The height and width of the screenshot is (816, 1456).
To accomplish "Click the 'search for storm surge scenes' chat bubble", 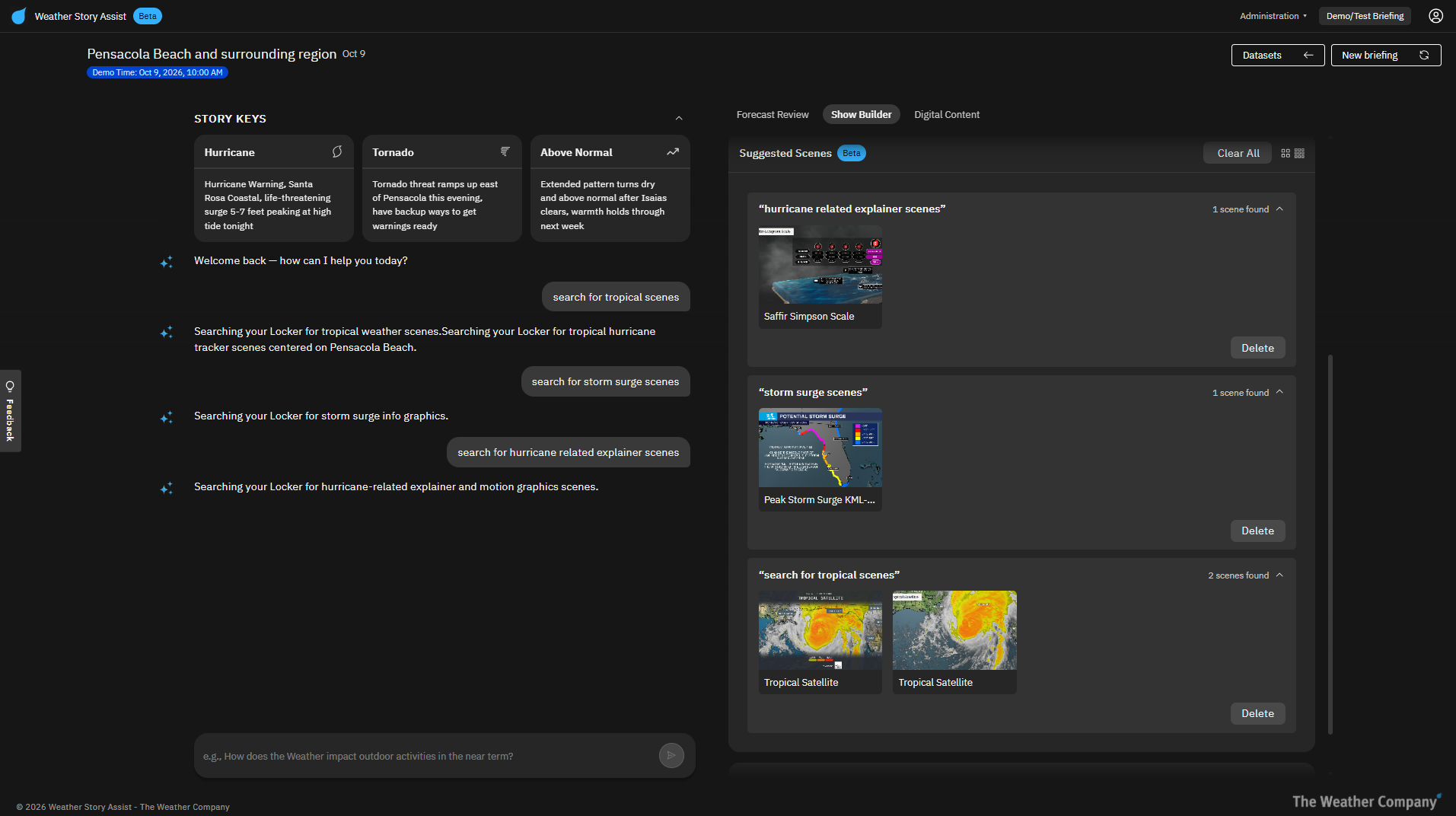I will 605,381.
